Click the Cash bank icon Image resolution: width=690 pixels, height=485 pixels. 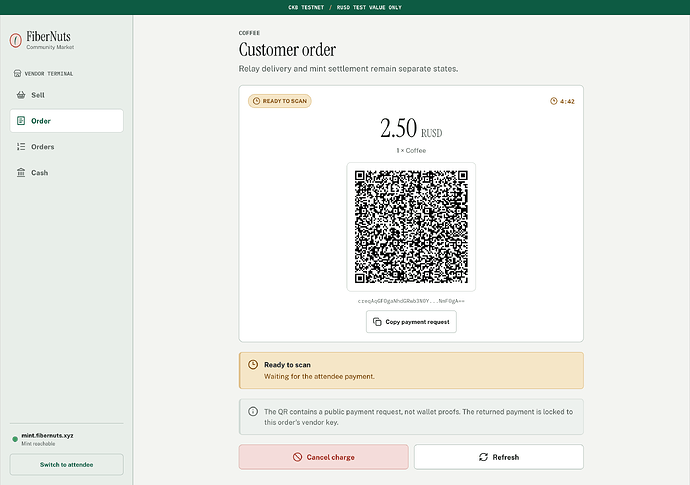pyautogui.click(x=21, y=173)
